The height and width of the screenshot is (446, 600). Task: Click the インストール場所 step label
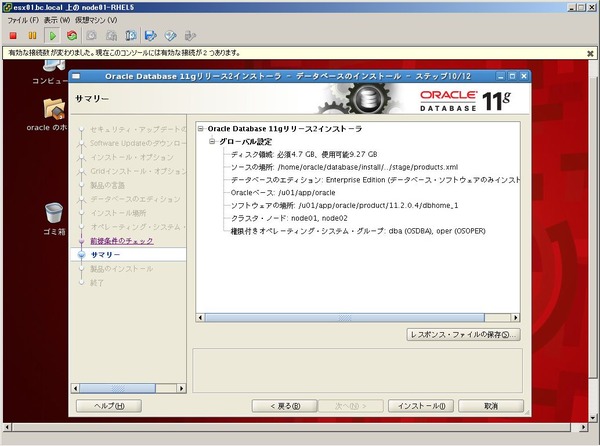coord(118,213)
